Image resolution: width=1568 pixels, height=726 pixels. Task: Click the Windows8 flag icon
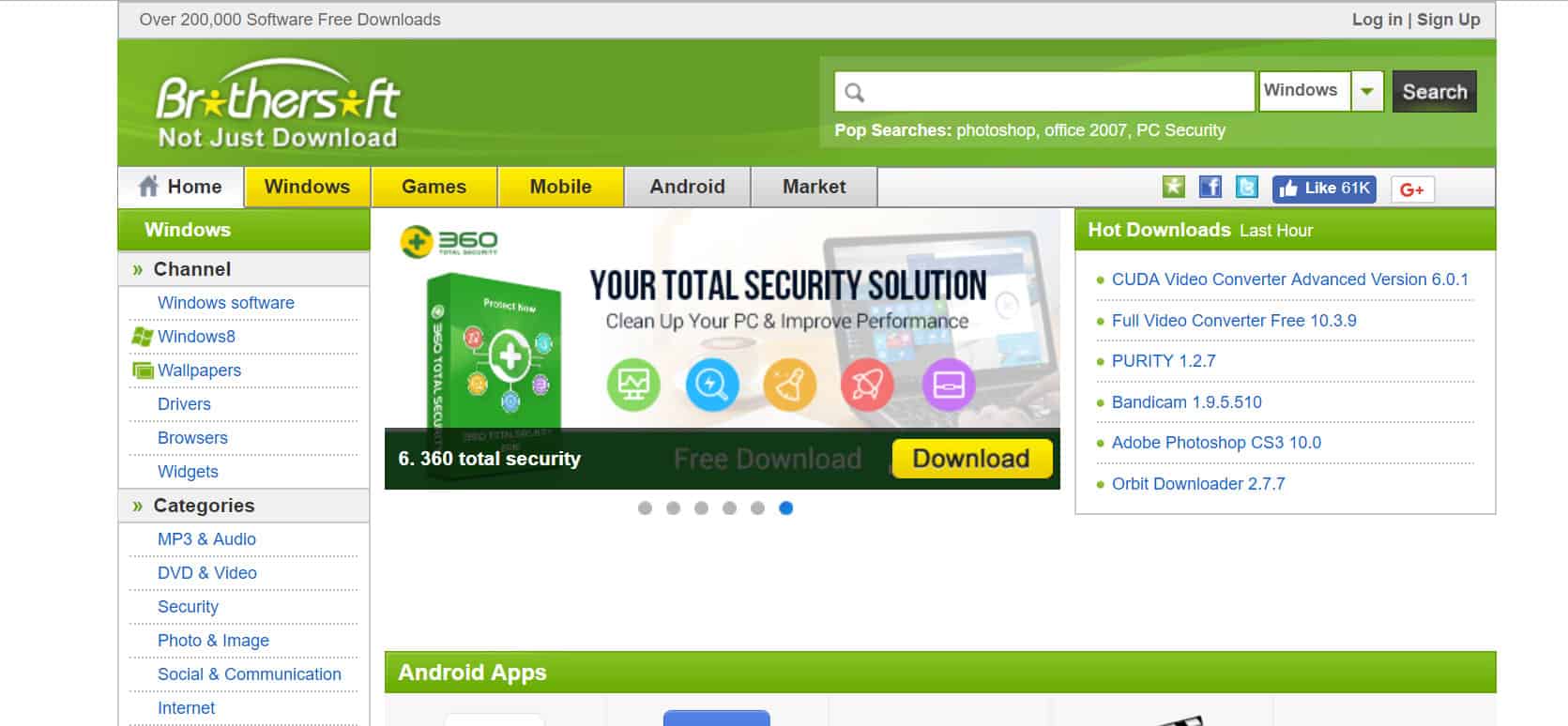(143, 337)
